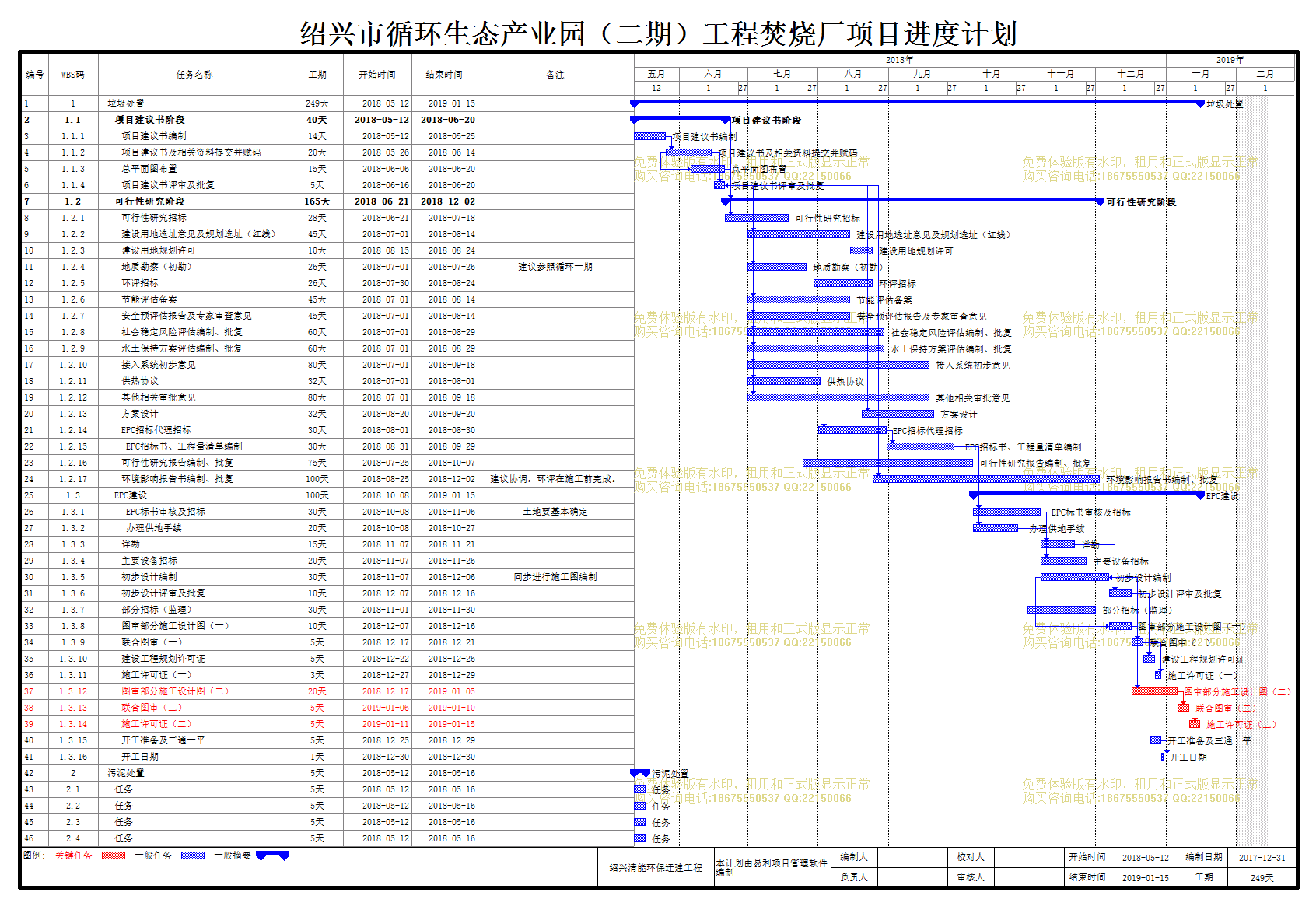This screenshot has width=1316, height=906.
Task: Click the Gantt bar for 可行性研究报告编制、批复
Action: click(x=887, y=463)
